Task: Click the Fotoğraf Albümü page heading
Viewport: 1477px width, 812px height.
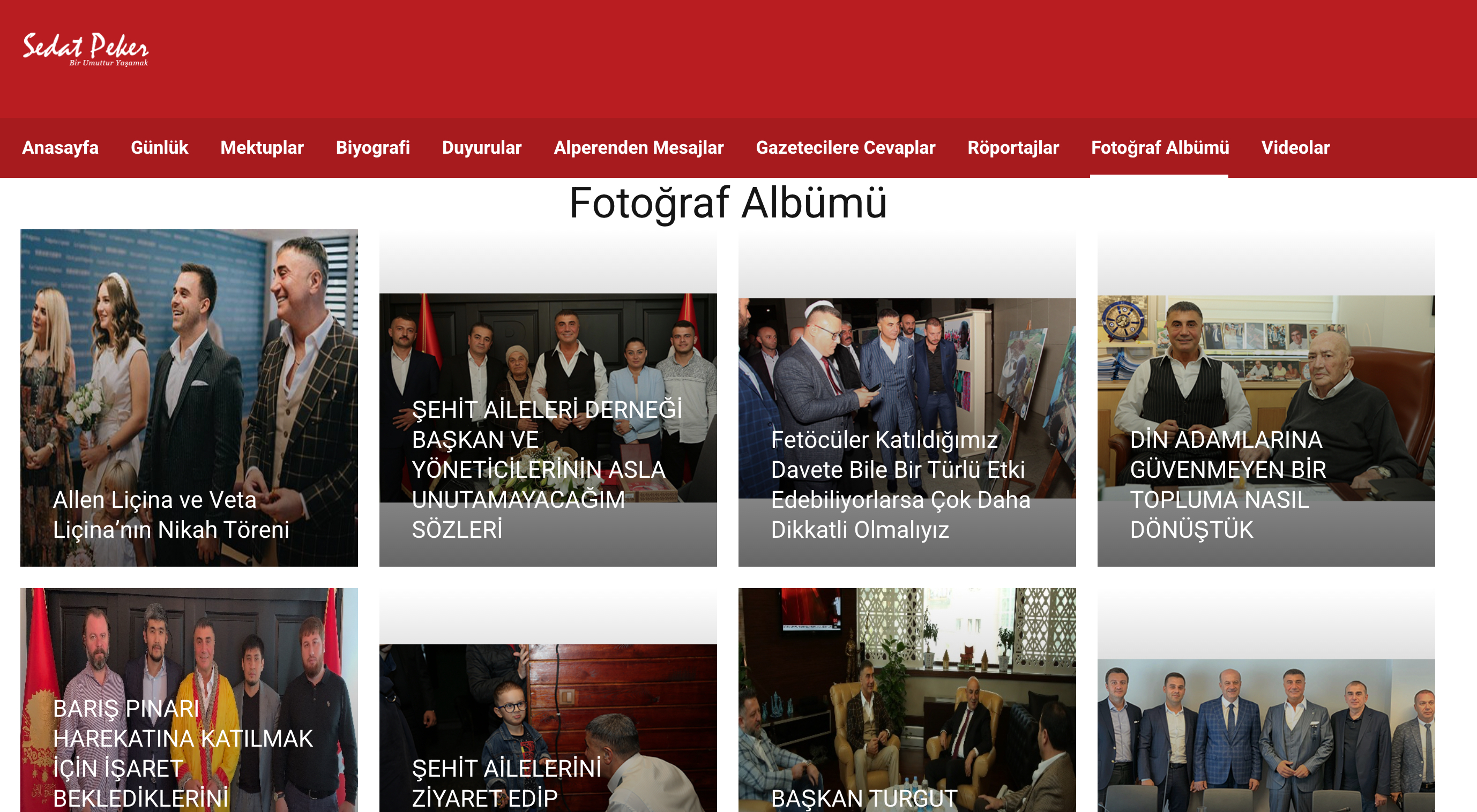Action: click(x=728, y=203)
